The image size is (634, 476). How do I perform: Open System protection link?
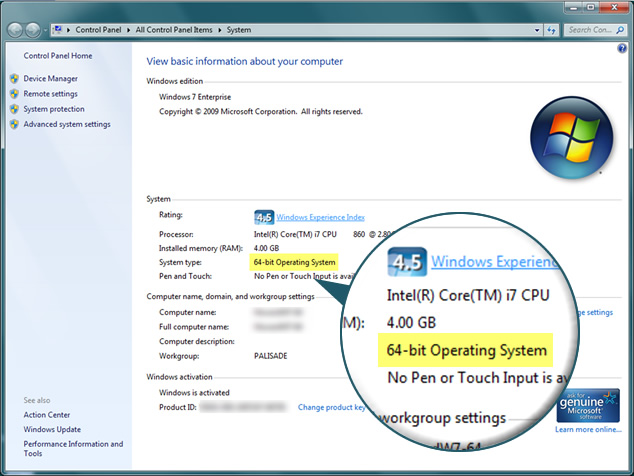(54, 109)
